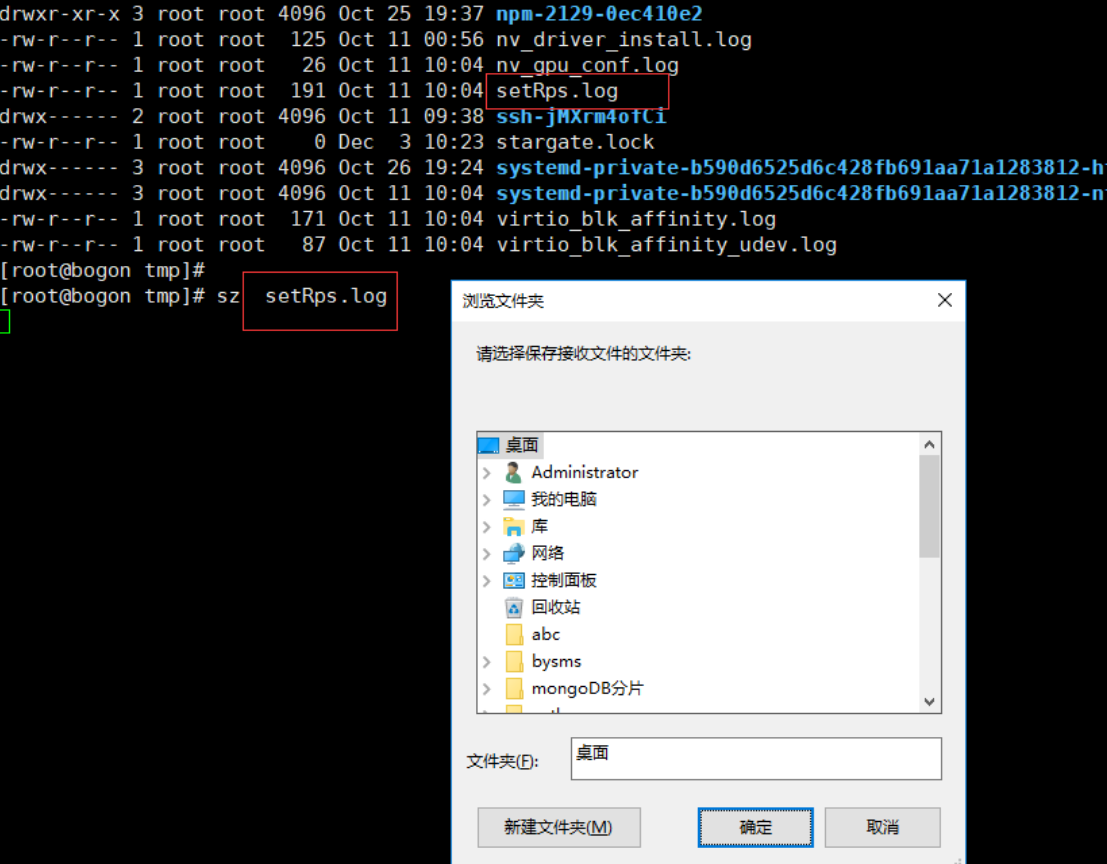
Task: Select 网络 in the folder tree
Action: pos(548,553)
